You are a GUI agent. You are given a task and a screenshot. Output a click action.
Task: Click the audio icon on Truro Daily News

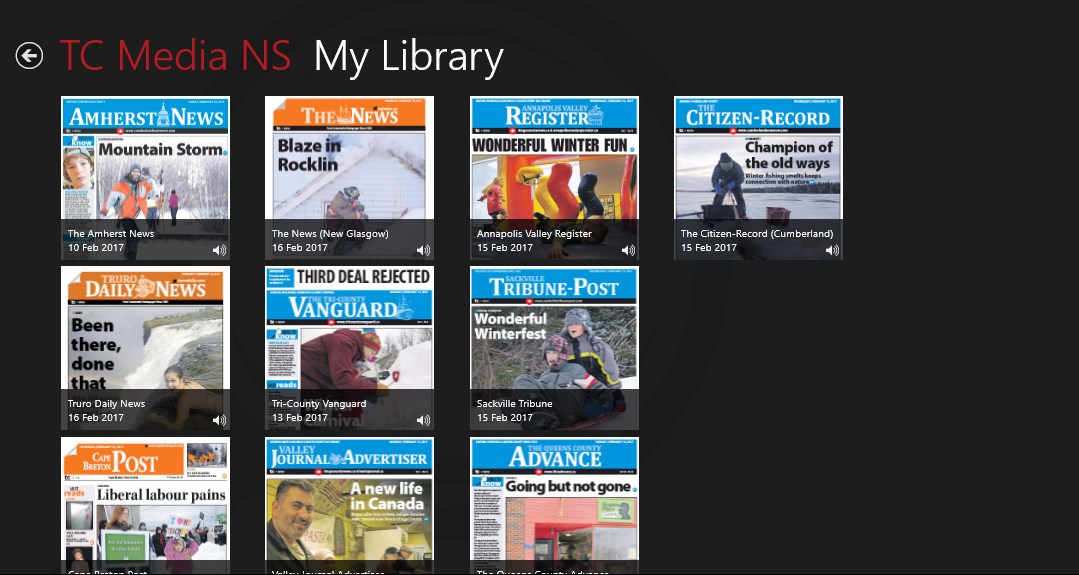tap(219, 420)
